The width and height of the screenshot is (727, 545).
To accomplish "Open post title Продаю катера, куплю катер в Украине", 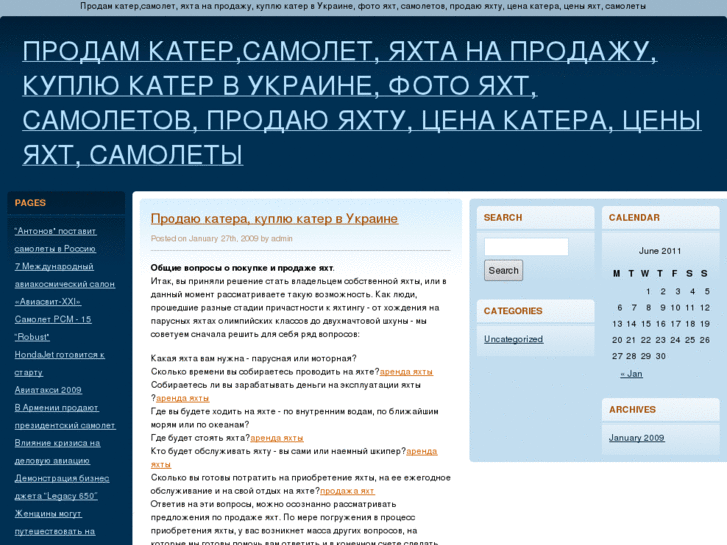I will coord(274,218).
